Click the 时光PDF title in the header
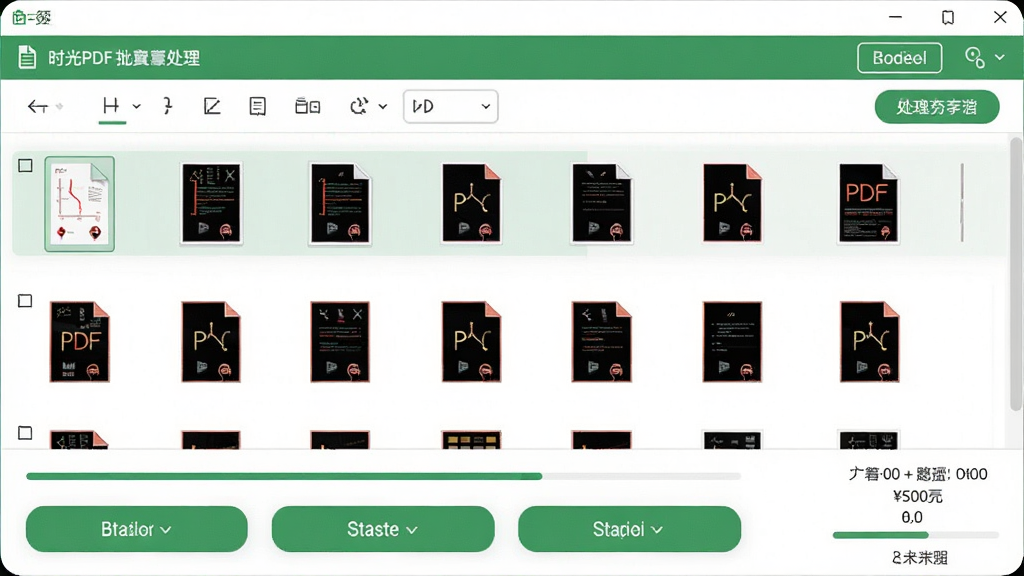This screenshot has width=1024, height=576. click(123, 58)
